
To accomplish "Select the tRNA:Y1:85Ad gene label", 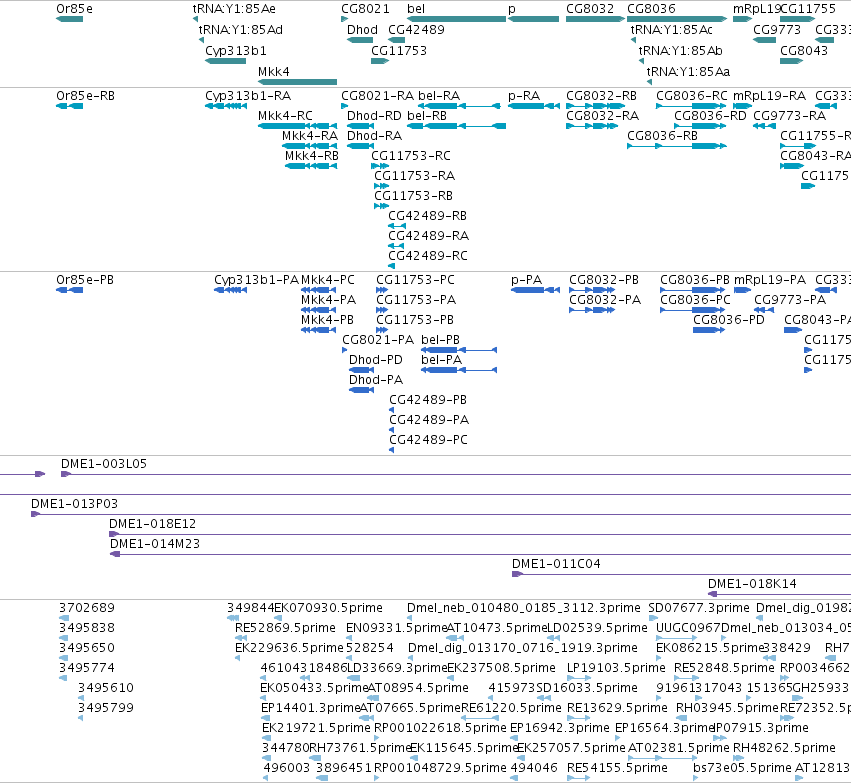I will click(240, 30).
